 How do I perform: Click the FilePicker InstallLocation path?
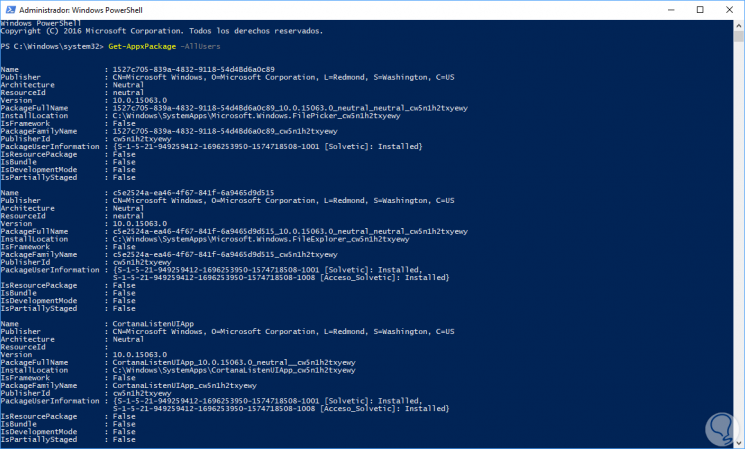(257, 116)
